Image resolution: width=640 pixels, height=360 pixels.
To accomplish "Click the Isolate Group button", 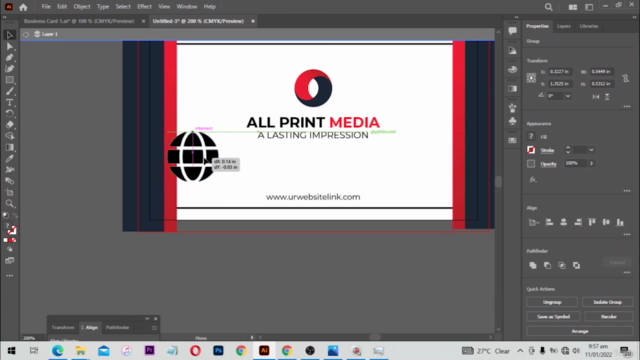I will pyautogui.click(x=607, y=302).
